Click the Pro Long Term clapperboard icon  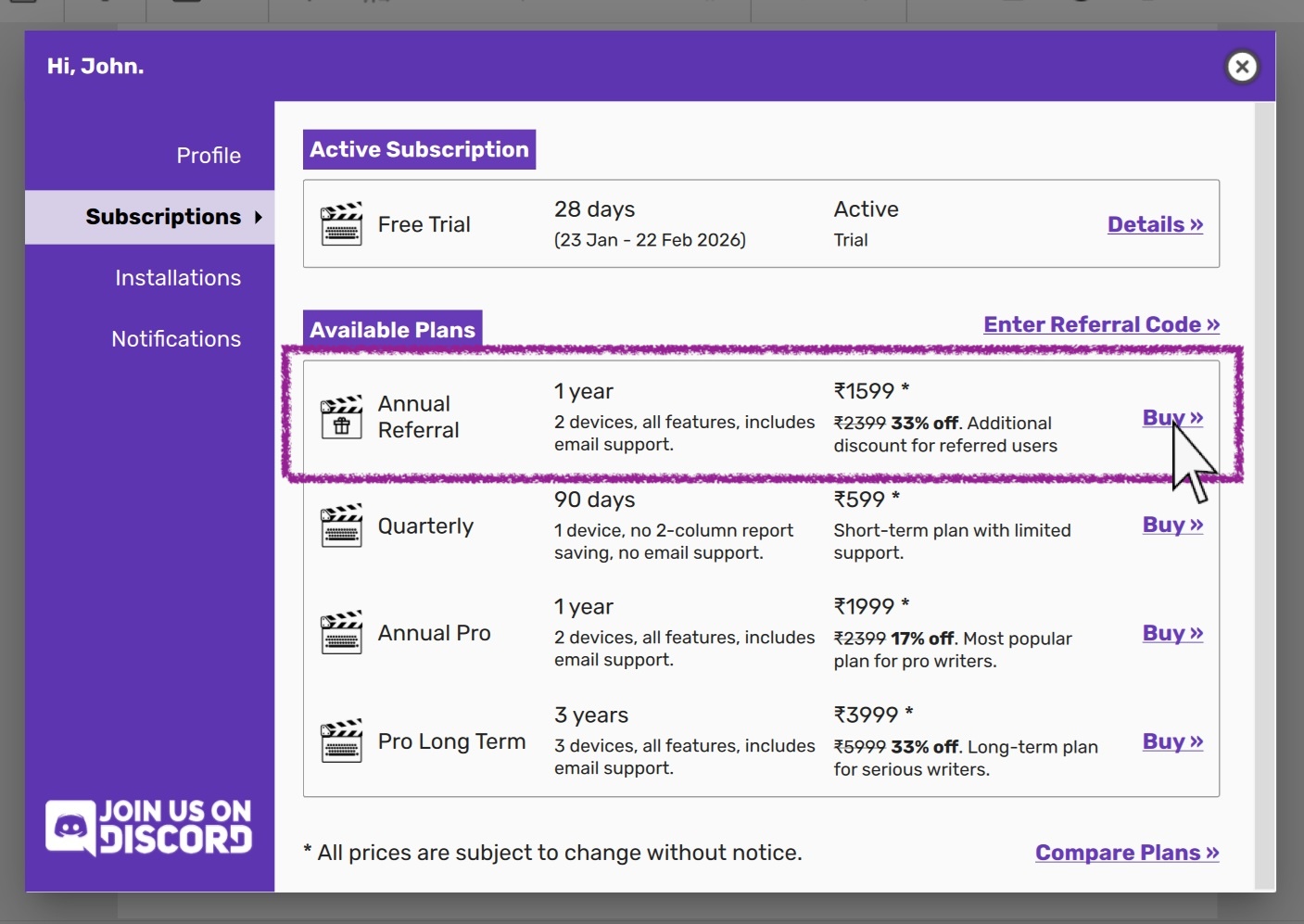point(341,741)
